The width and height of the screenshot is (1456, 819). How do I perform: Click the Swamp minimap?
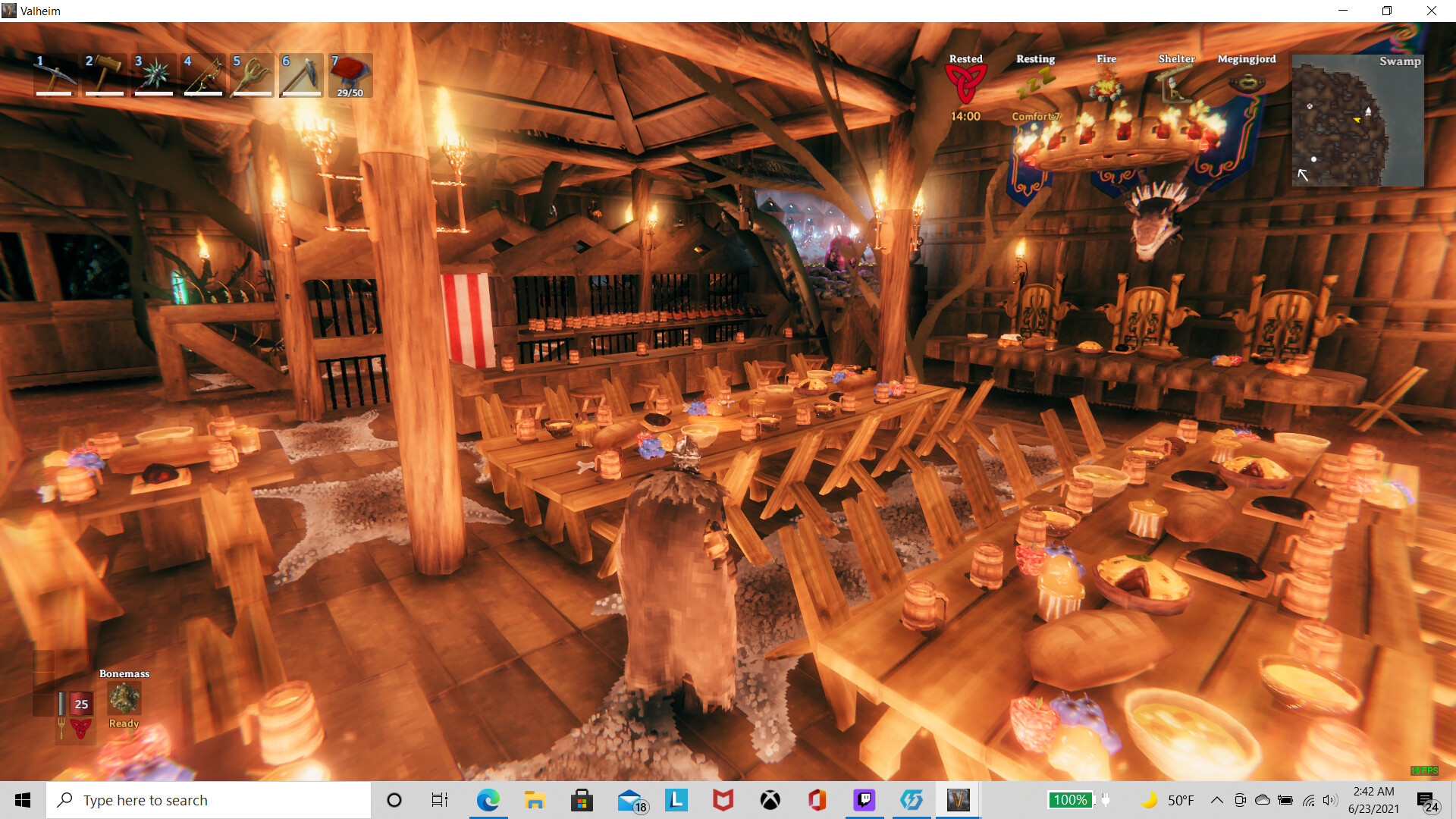tap(1357, 120)
